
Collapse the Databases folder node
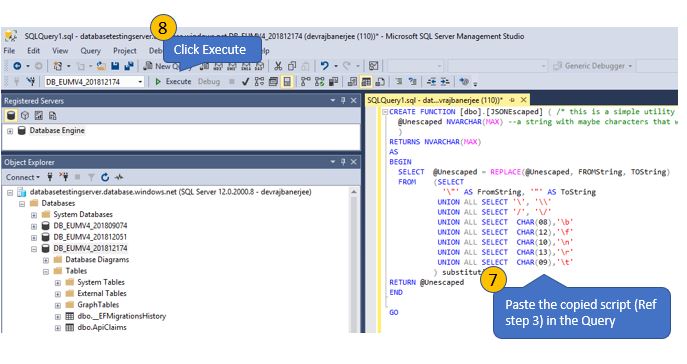coord(22,204)
